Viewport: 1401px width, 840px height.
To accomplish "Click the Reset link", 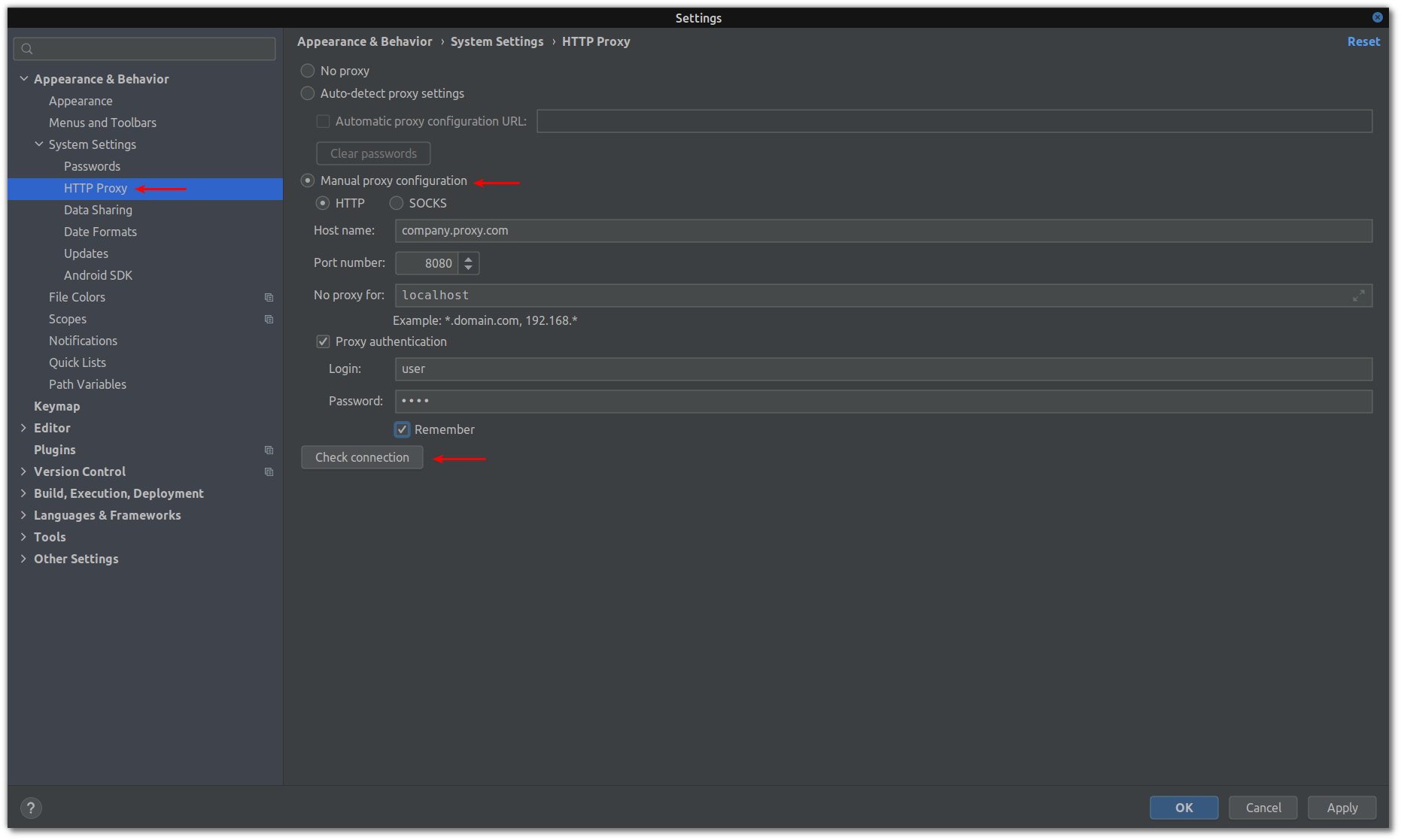I will (1363, 41).
